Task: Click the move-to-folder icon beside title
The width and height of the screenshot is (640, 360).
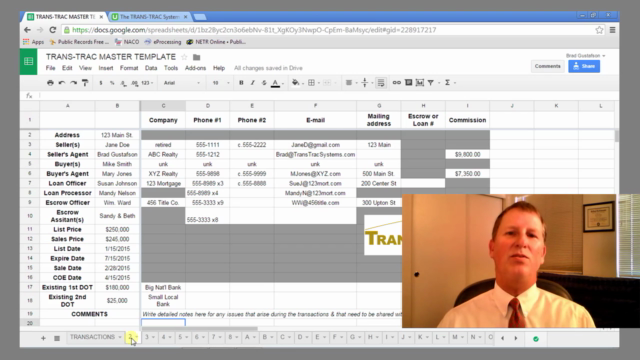Action: (196, 57)
